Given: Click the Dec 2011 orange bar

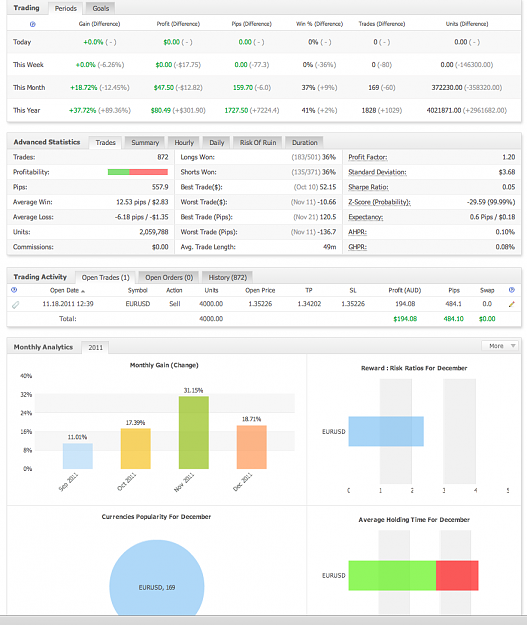Looking at the screenshot, I should coord(252,447).
